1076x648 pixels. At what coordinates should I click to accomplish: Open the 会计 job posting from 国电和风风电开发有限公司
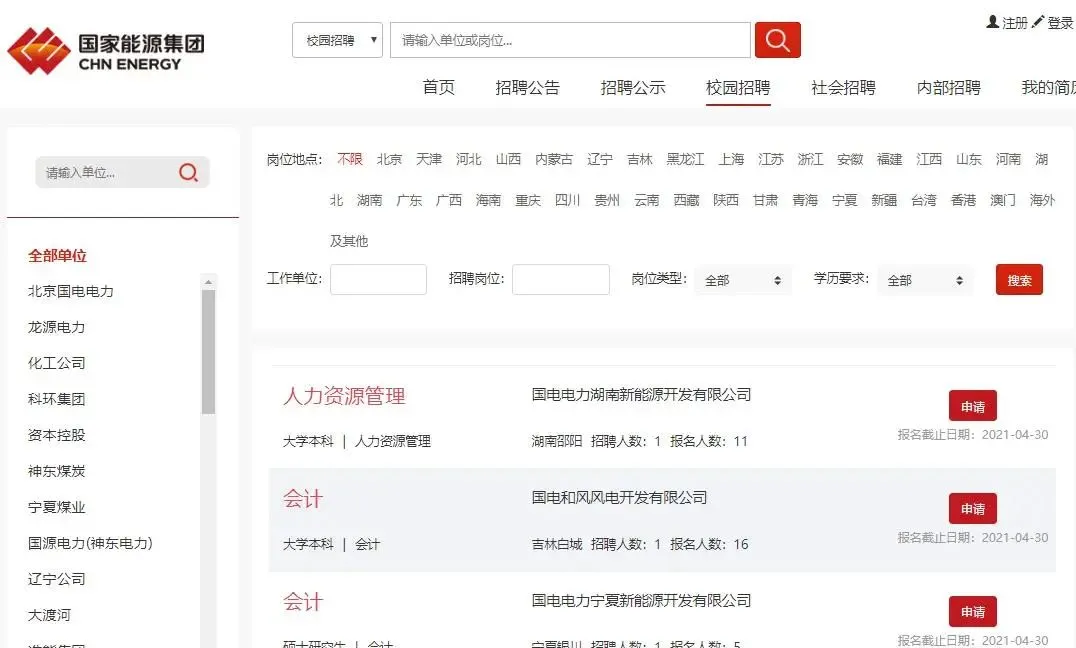tap(303, 499)
